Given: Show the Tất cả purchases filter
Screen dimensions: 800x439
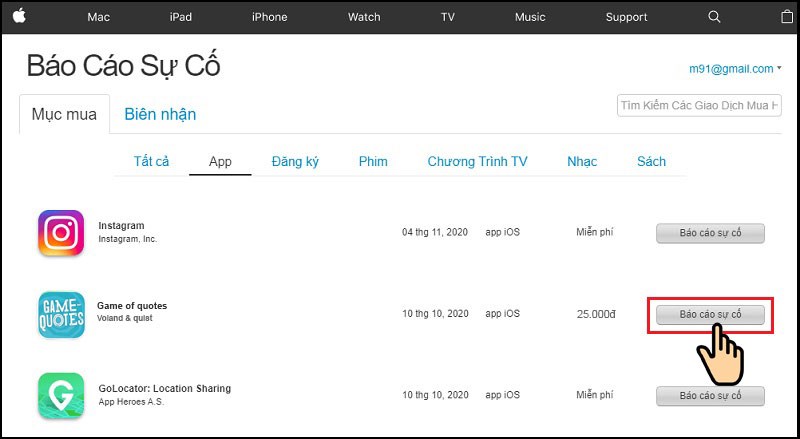Looking at the screenshot, I should tap(151, 162).
